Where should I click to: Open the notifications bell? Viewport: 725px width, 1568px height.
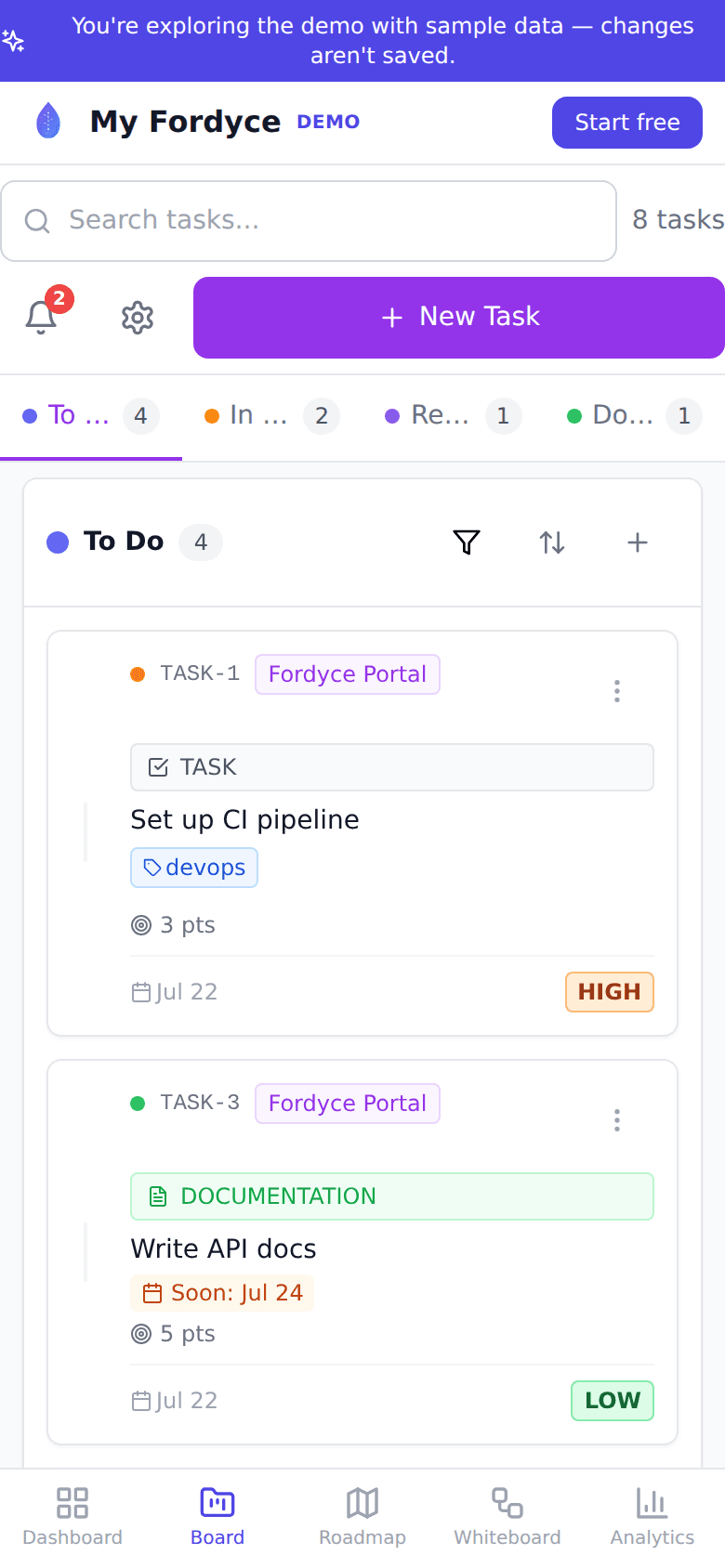[x=41, y=318]
